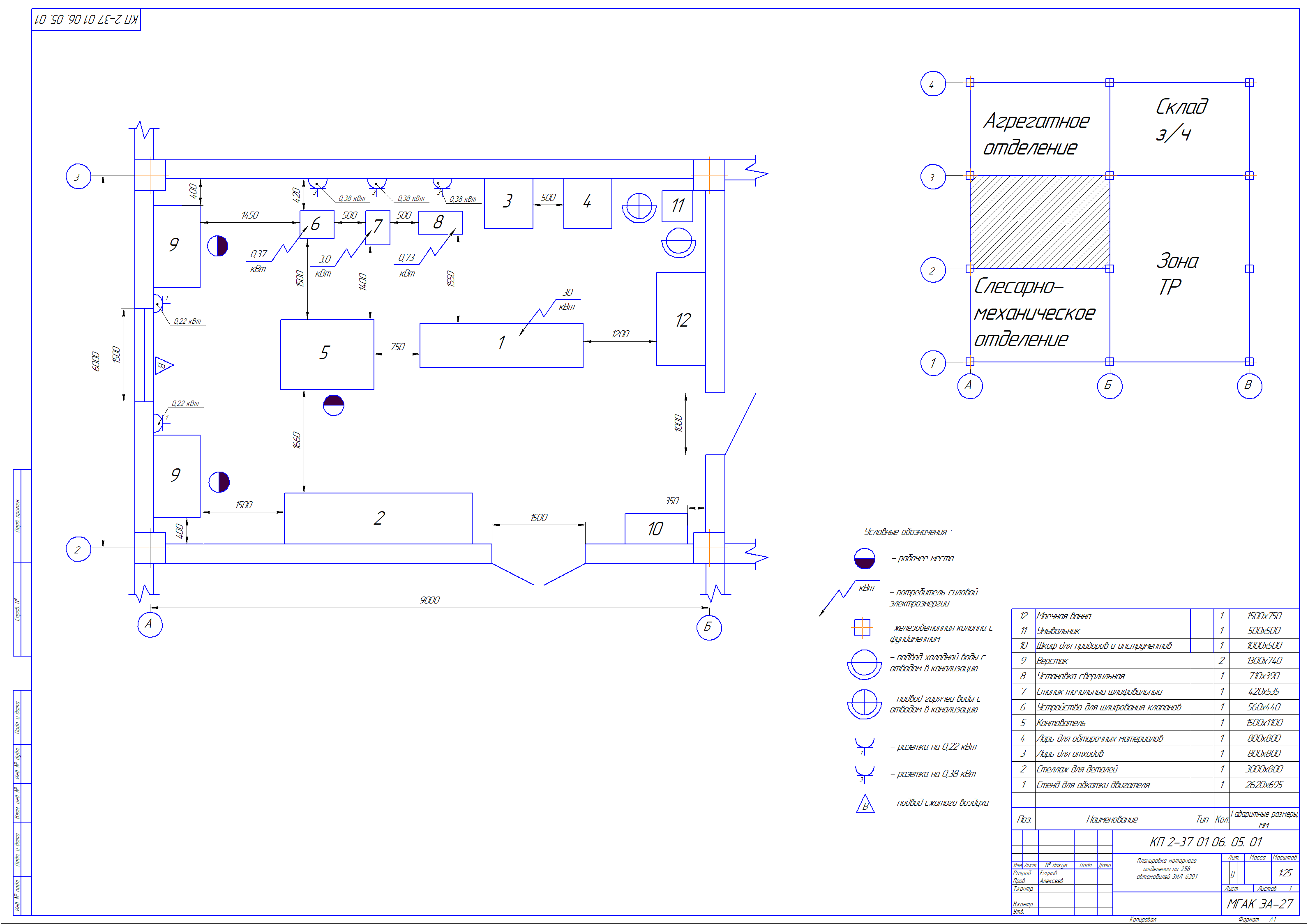Click the workplace symbol in the legend
The image size is (1308, 924).
coord(864,559)
